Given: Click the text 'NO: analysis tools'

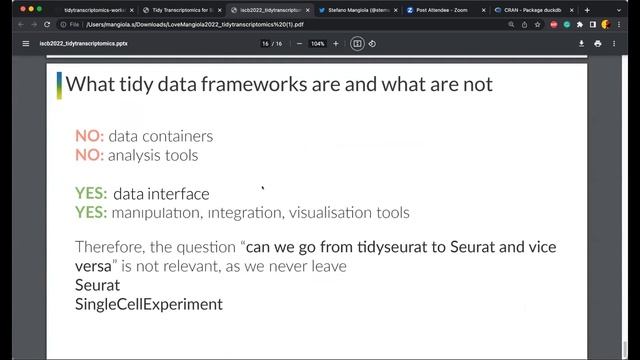Looking at the screenshot, I should (137, 155).
